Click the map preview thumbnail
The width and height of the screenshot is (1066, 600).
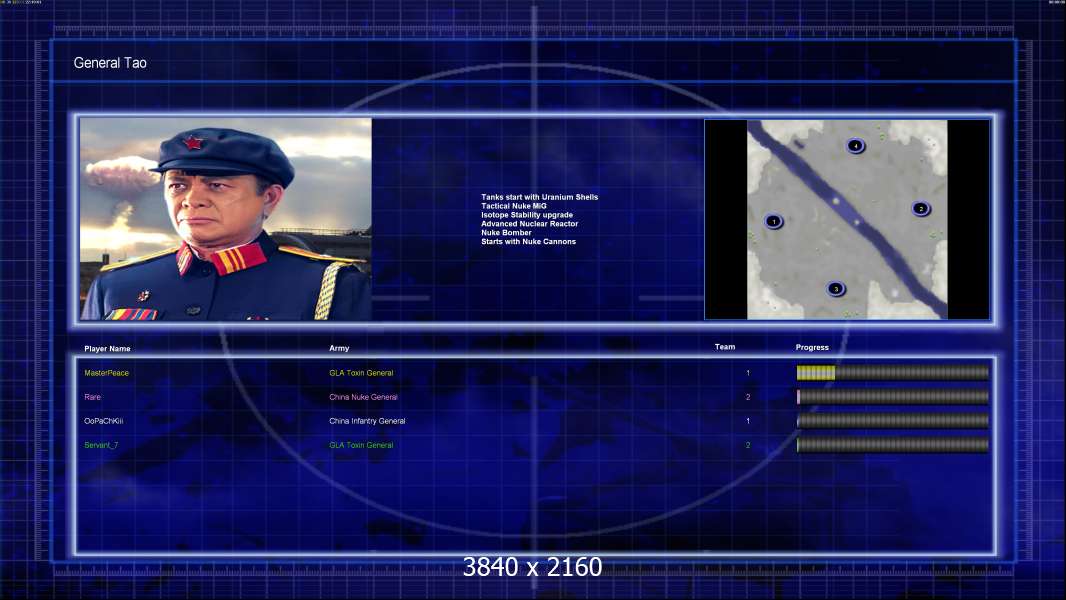coord(847,219)
